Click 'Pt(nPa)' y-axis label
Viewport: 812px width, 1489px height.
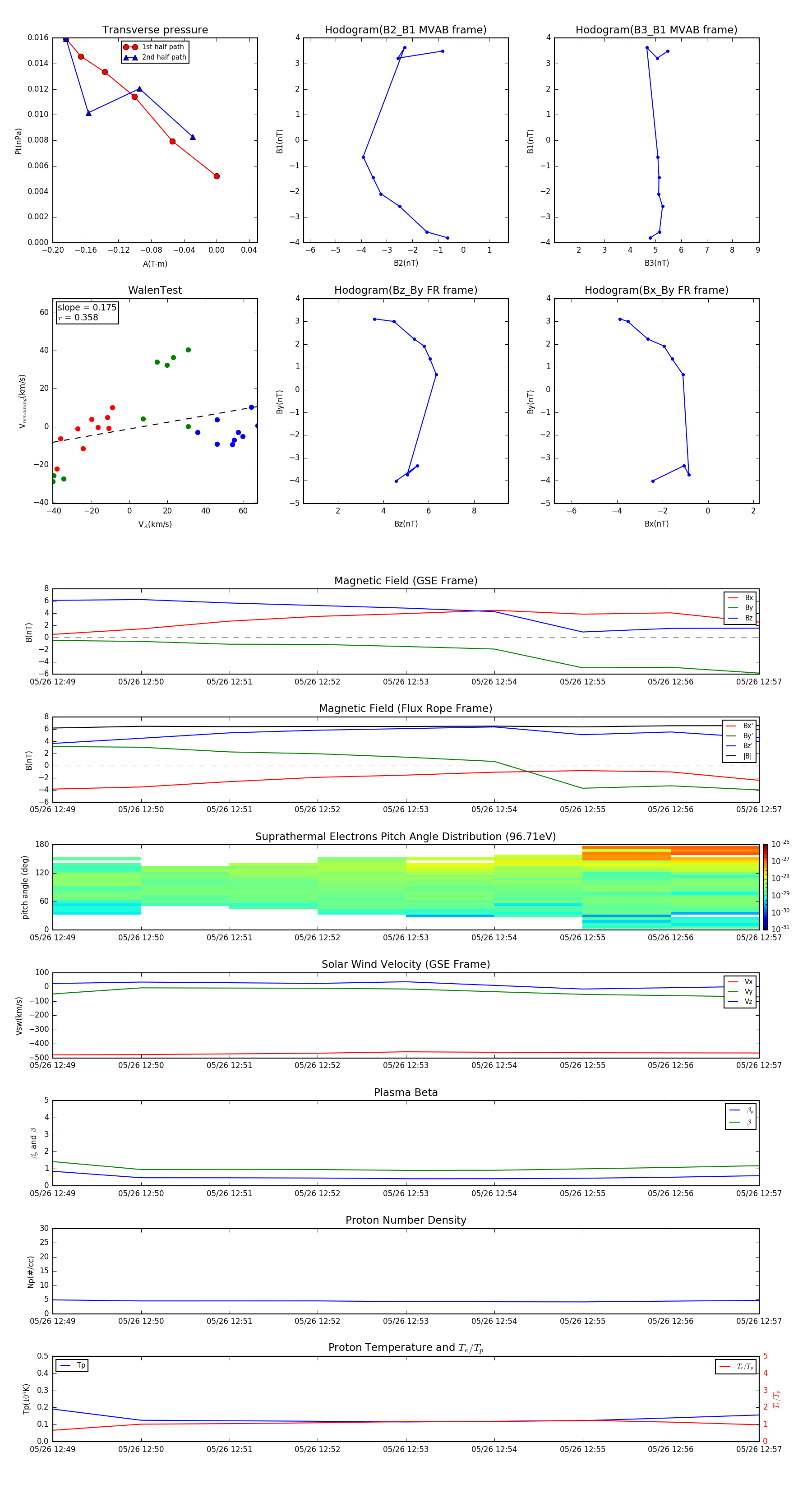point(18,140)
